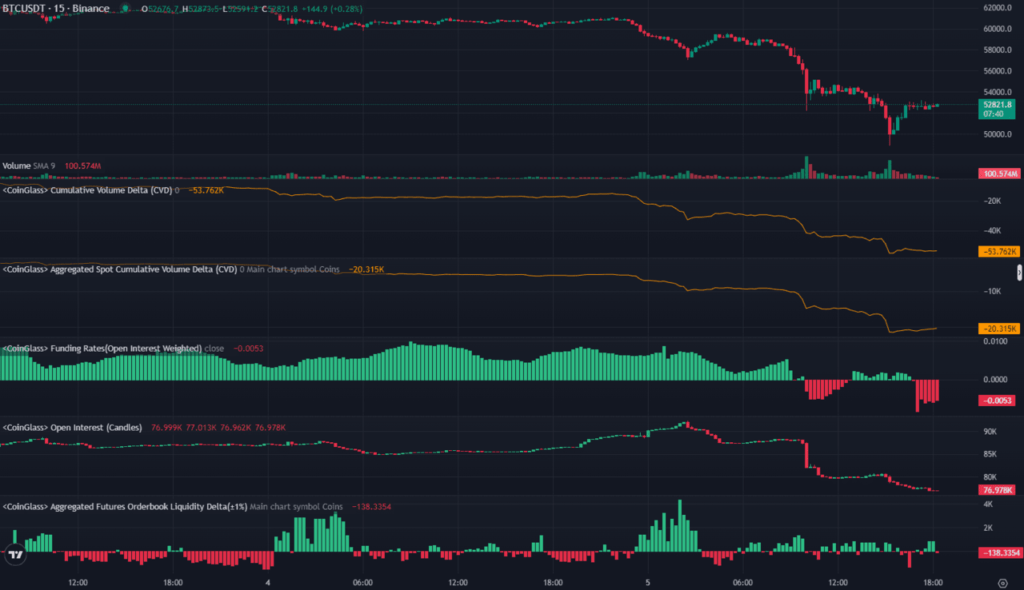Image resolution: width=1024 pixels, height=590 pixels.
Task: Click the 90K open interest scale label
Action: click(990, 431)
